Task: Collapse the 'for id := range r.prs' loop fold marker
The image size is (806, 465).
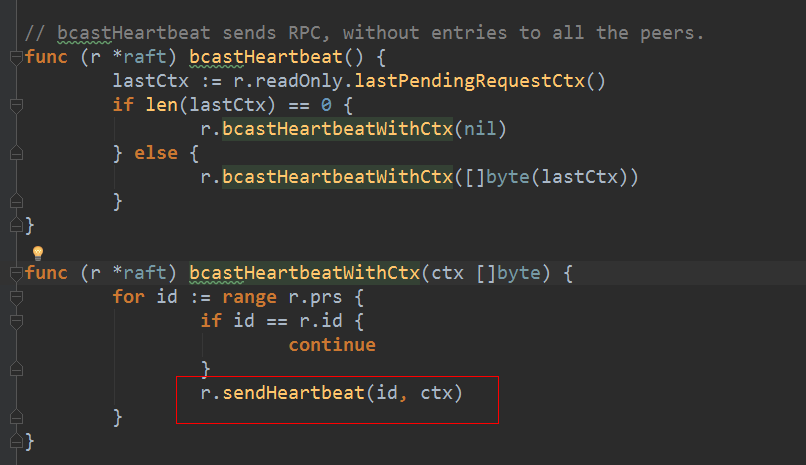Action: [16, 297]
